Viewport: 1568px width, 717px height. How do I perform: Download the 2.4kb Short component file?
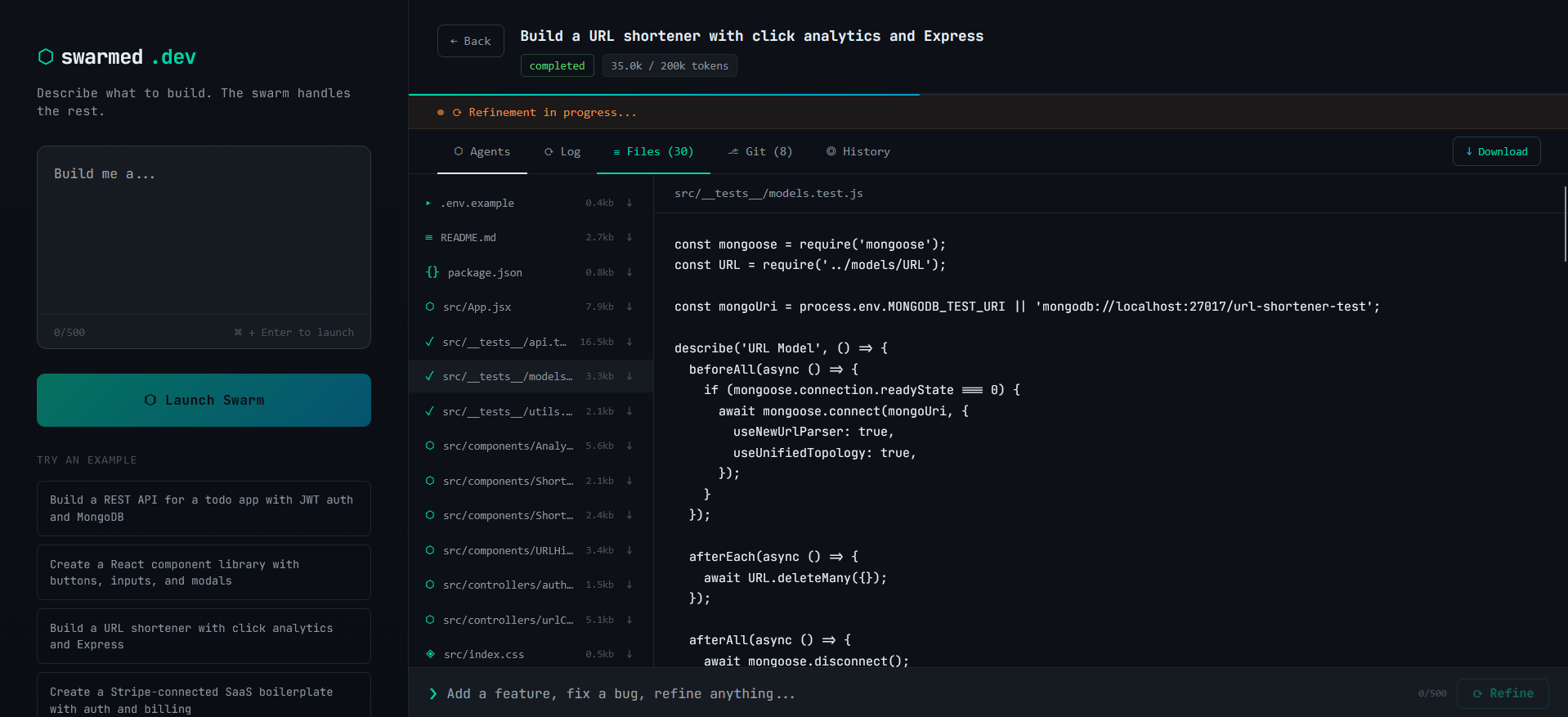629,515
